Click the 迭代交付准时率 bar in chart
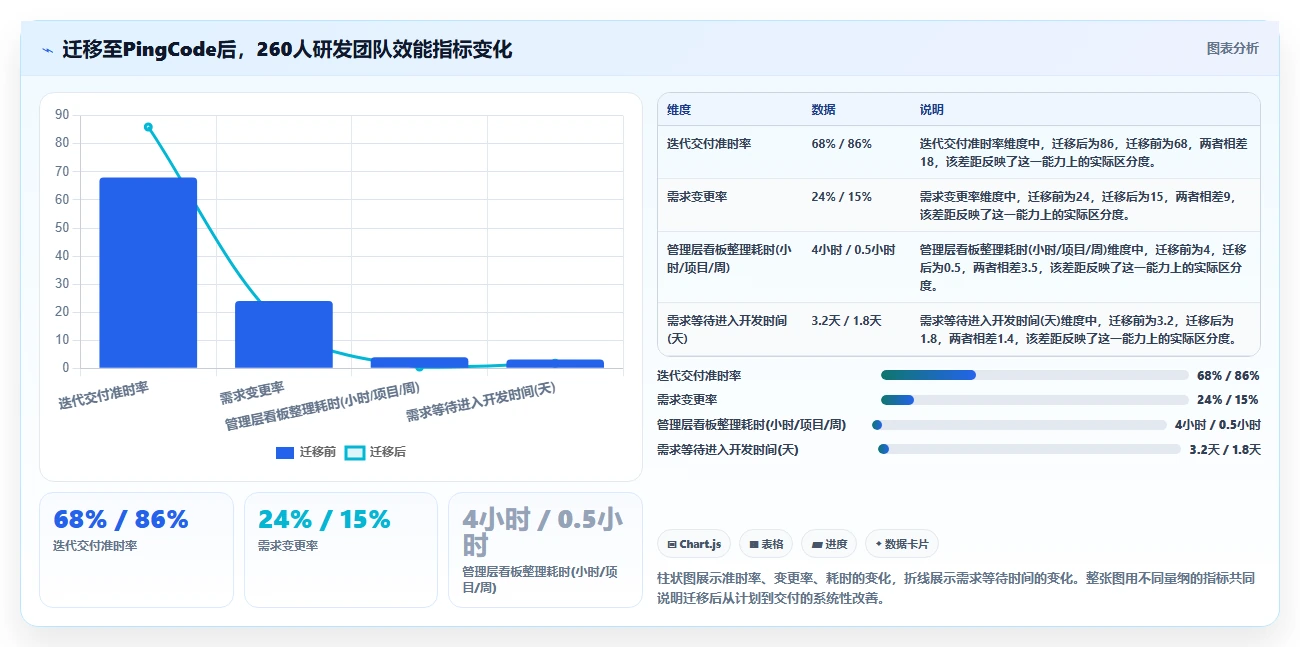This screenshot has width=1300, height=647. [148, 273]
